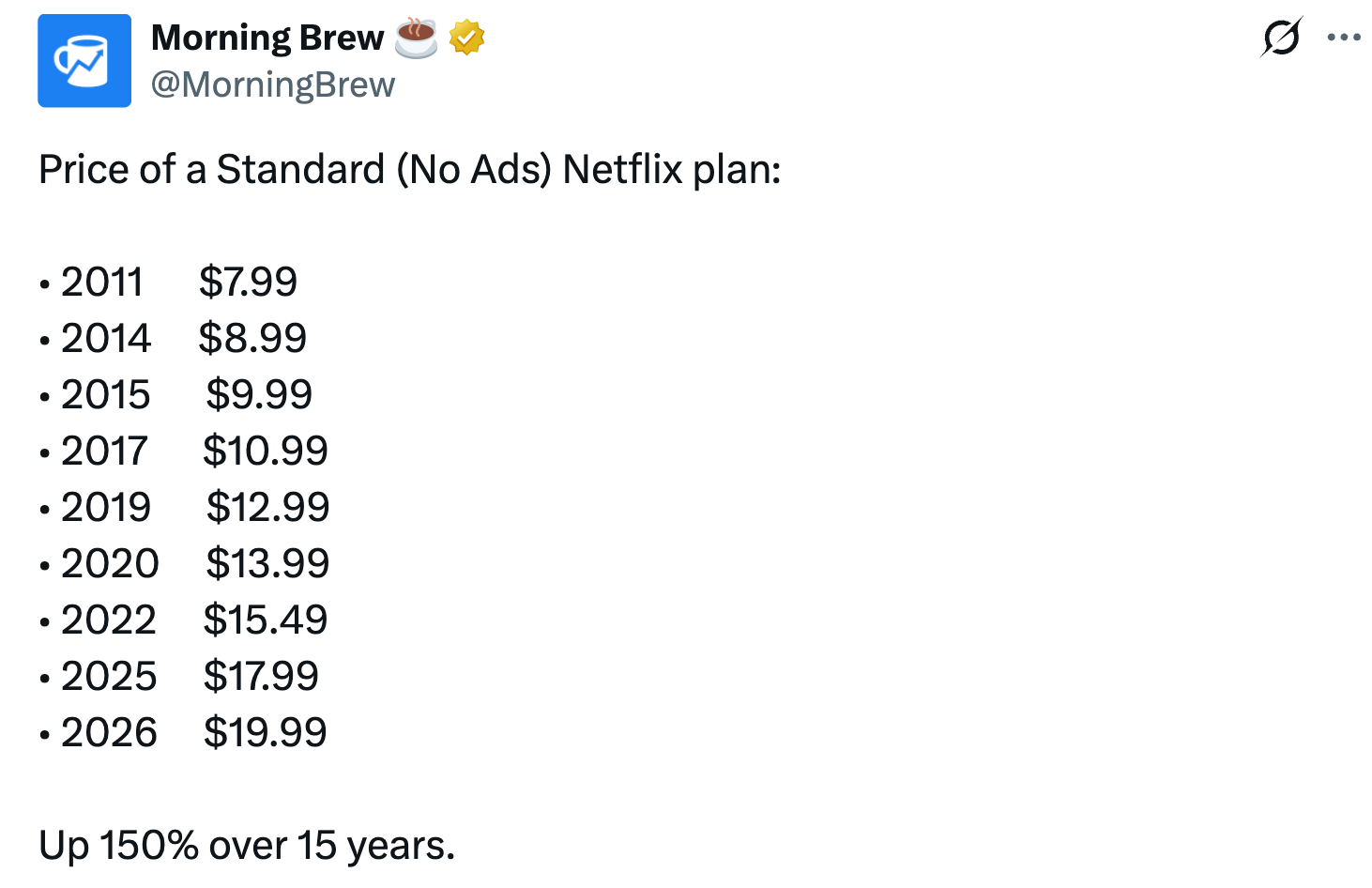Open the Morning Brew profile avatar

point(84,61)
